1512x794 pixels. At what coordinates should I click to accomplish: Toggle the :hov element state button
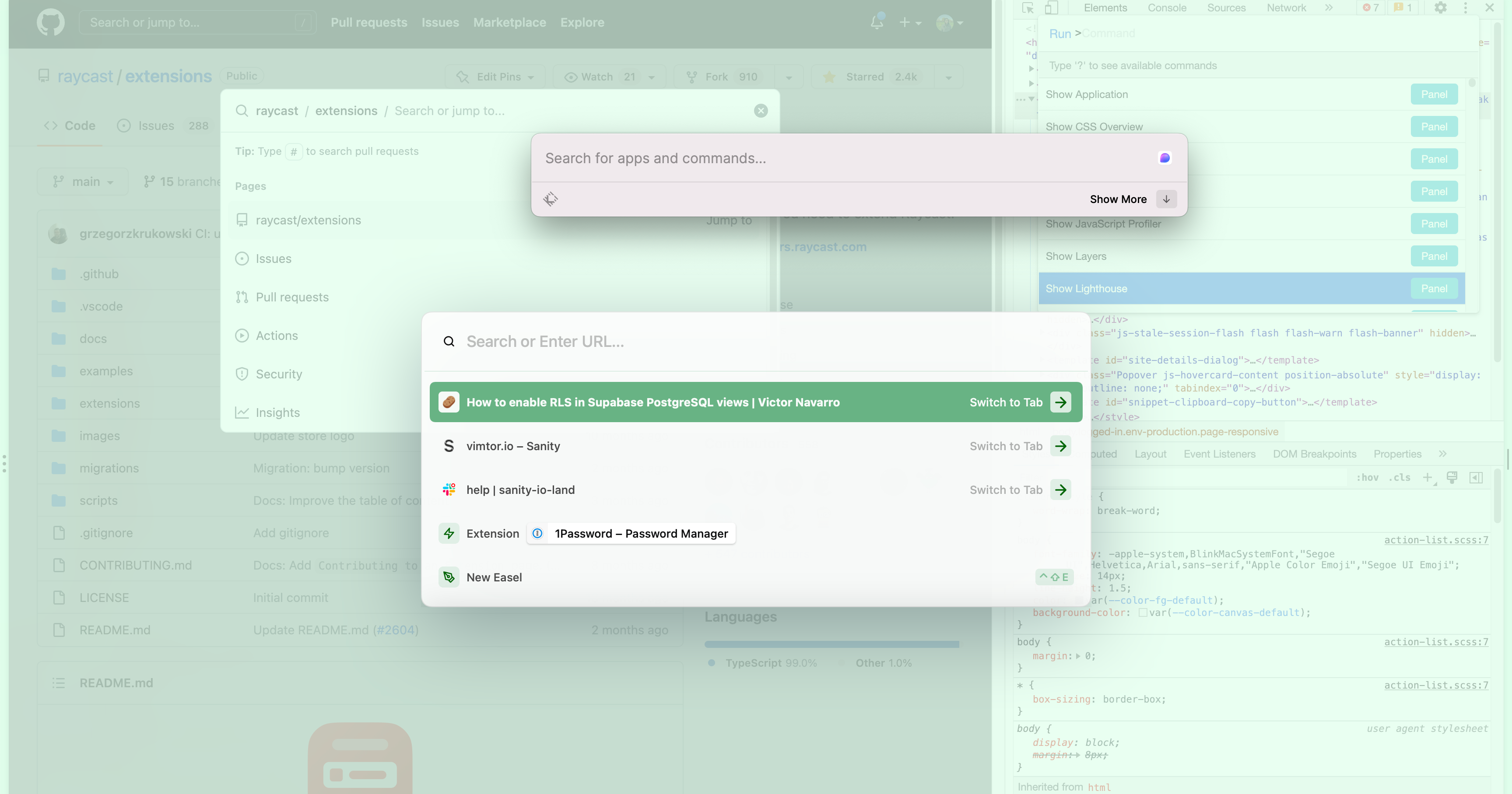pos(1367,478)
